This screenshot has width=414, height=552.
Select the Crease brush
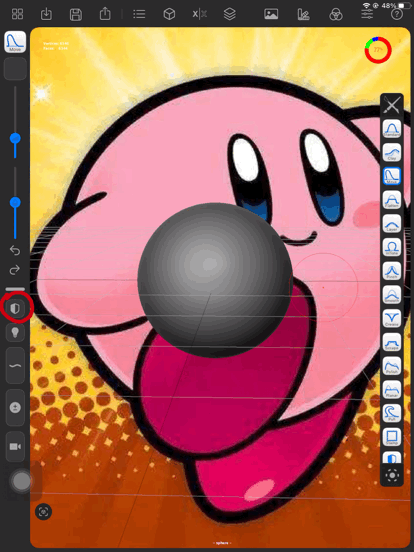392,318
